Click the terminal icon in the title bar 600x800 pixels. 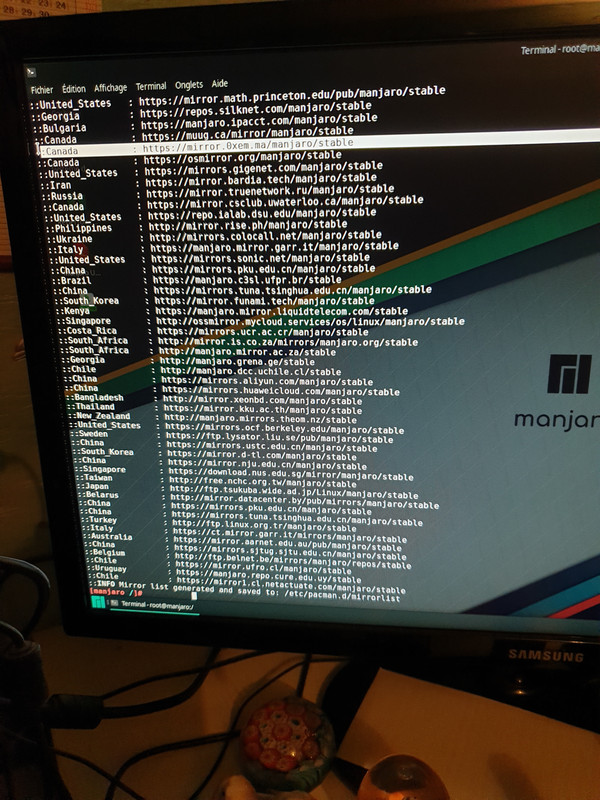tap(31, 72)
